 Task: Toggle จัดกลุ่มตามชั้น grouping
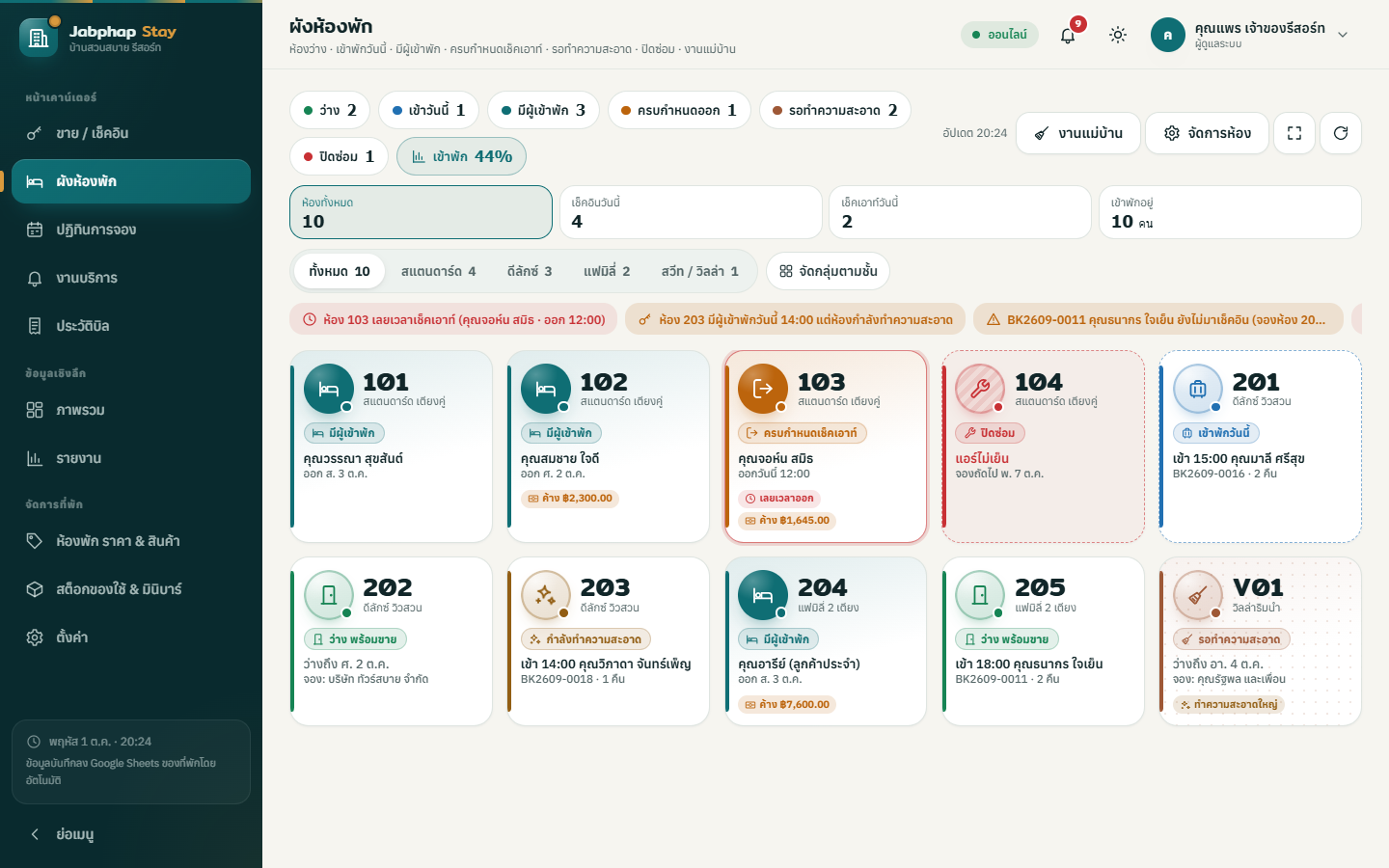click(x=828, y=271)
